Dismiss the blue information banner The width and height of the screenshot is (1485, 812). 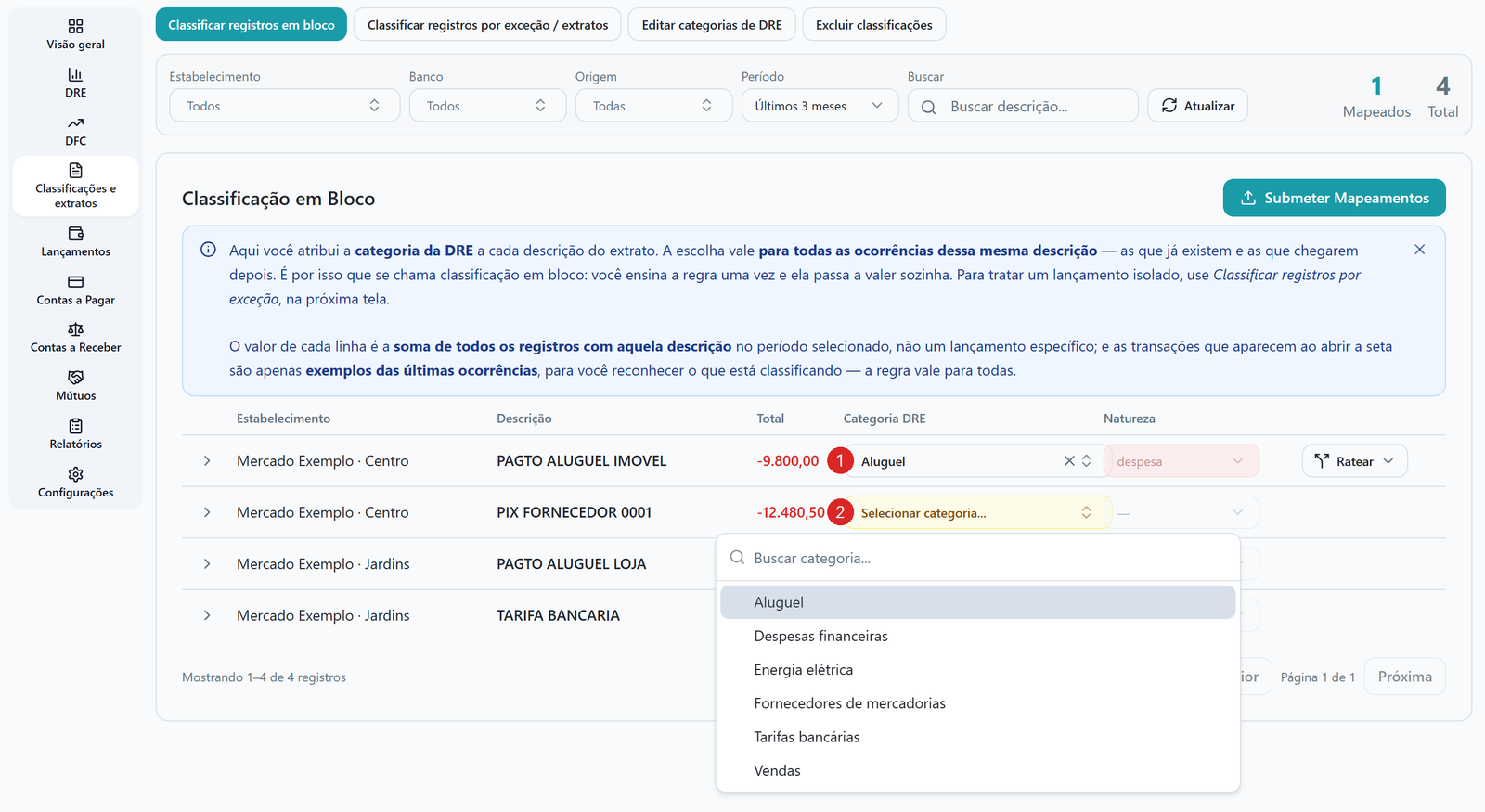[x=1419, y=250]
